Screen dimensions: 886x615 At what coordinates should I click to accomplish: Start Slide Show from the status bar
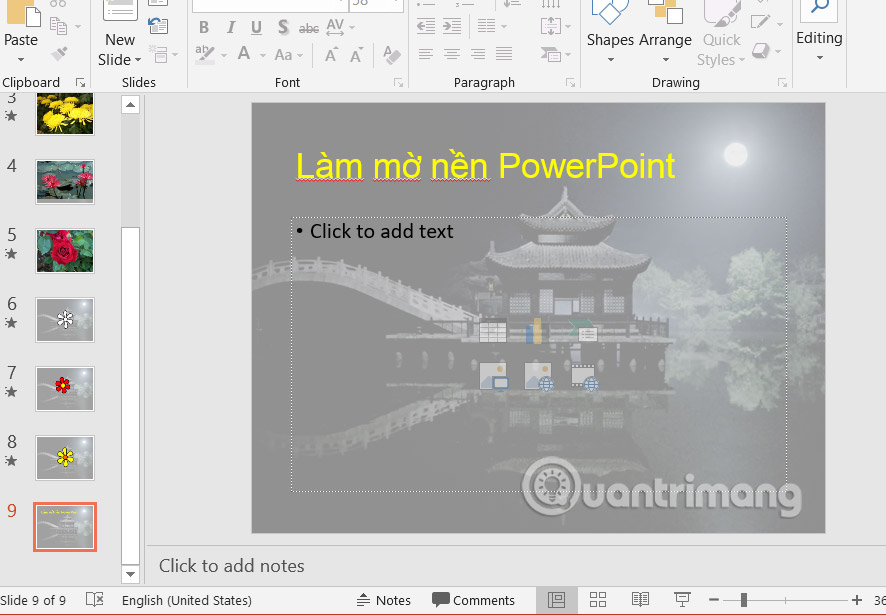[x=681, y=599]
